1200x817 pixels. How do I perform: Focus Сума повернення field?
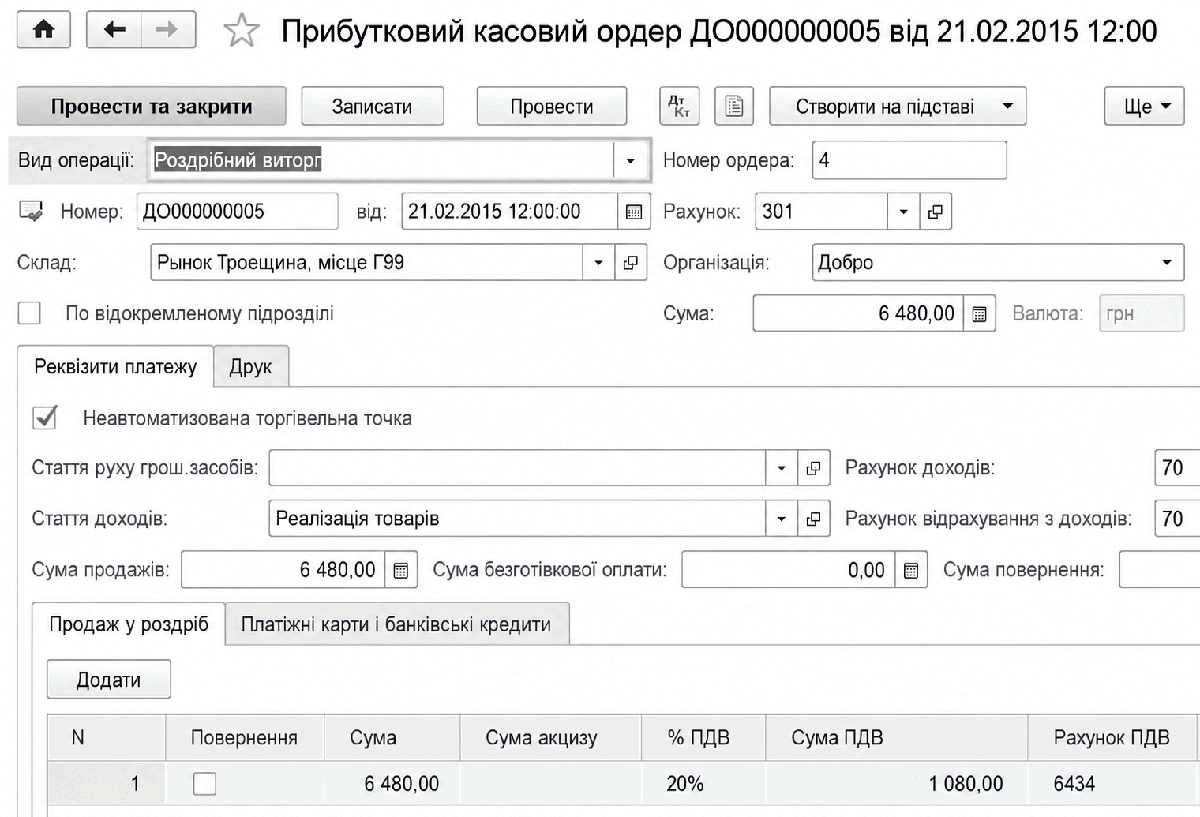(1160, 571)
